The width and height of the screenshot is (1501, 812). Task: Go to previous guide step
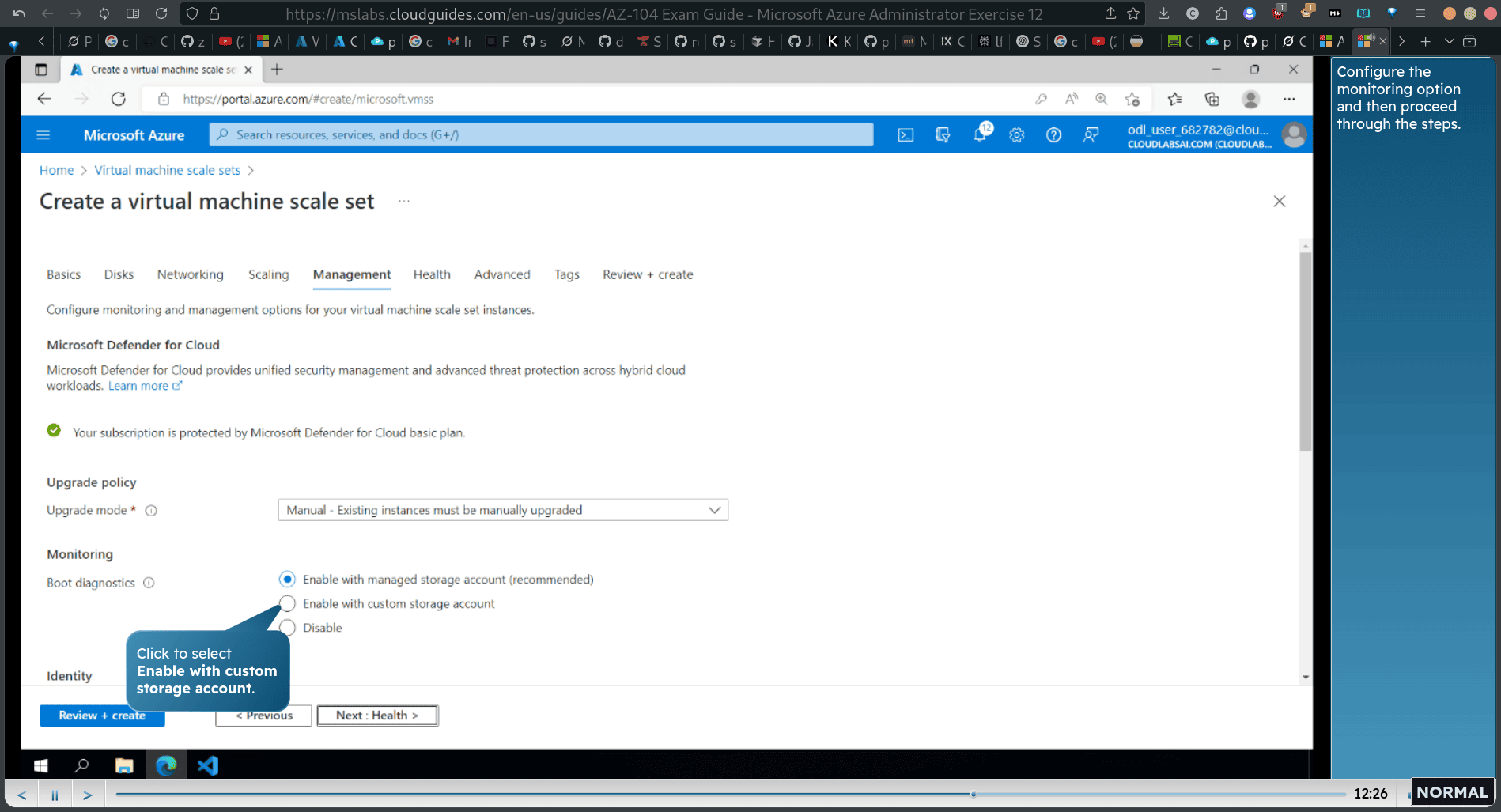21,795
